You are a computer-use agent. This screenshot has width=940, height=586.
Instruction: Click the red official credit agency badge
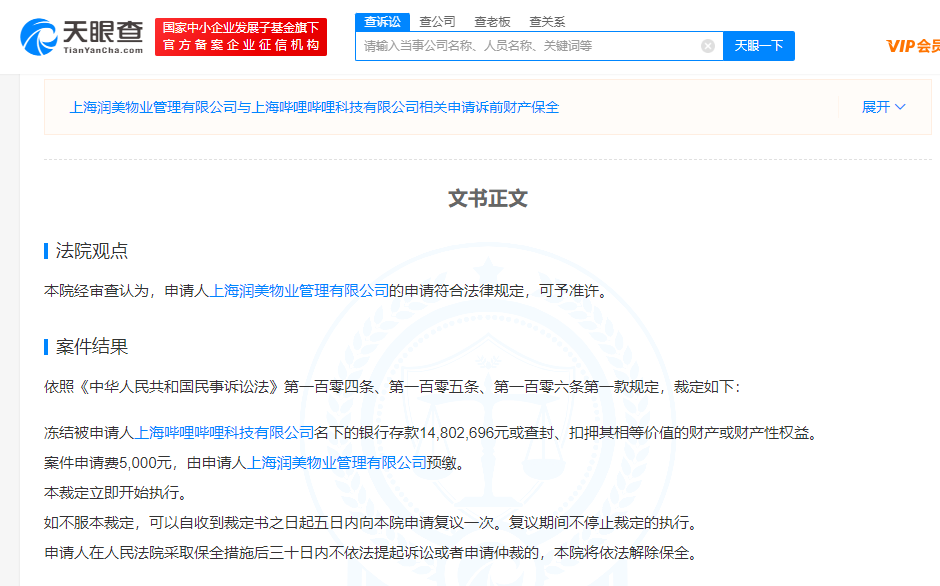pos(241,37)
